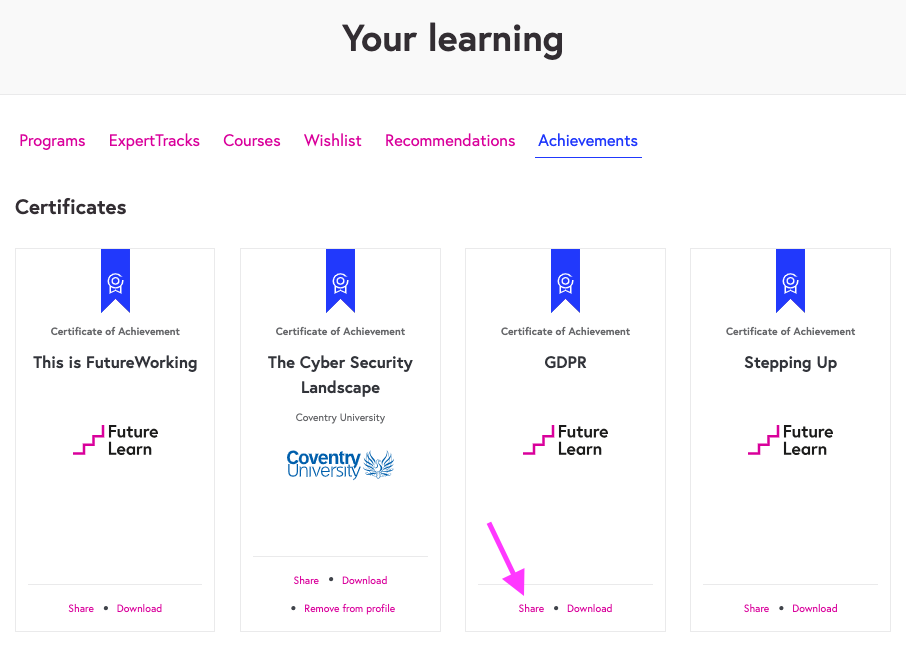Viewport: 906px width, 645px height.
Task: Open the Wishlist tab
Action: tap(333, 141)
